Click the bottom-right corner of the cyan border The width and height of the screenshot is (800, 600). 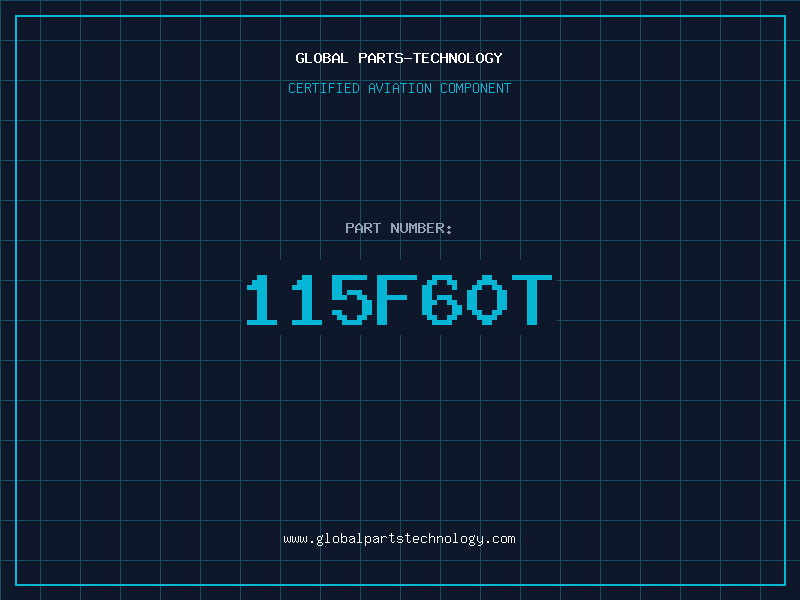coord(784,584)
